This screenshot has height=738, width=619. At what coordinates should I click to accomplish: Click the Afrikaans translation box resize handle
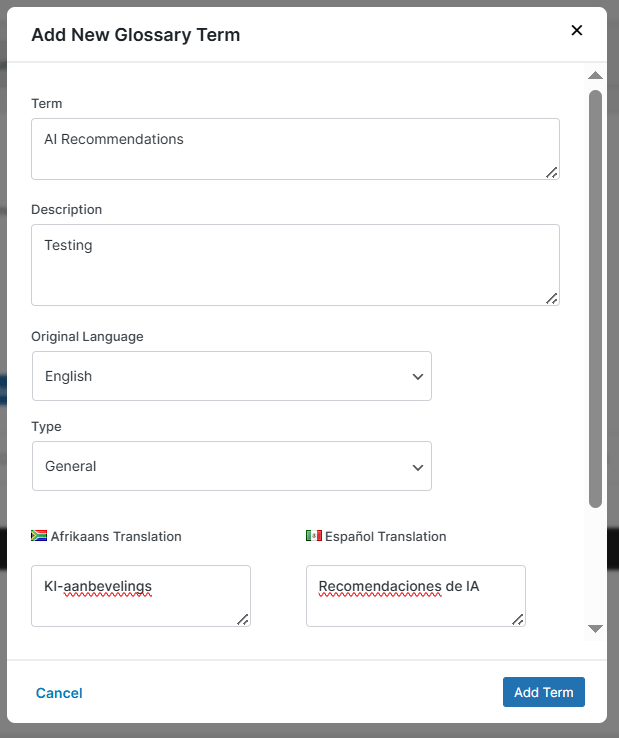point(242,619)
